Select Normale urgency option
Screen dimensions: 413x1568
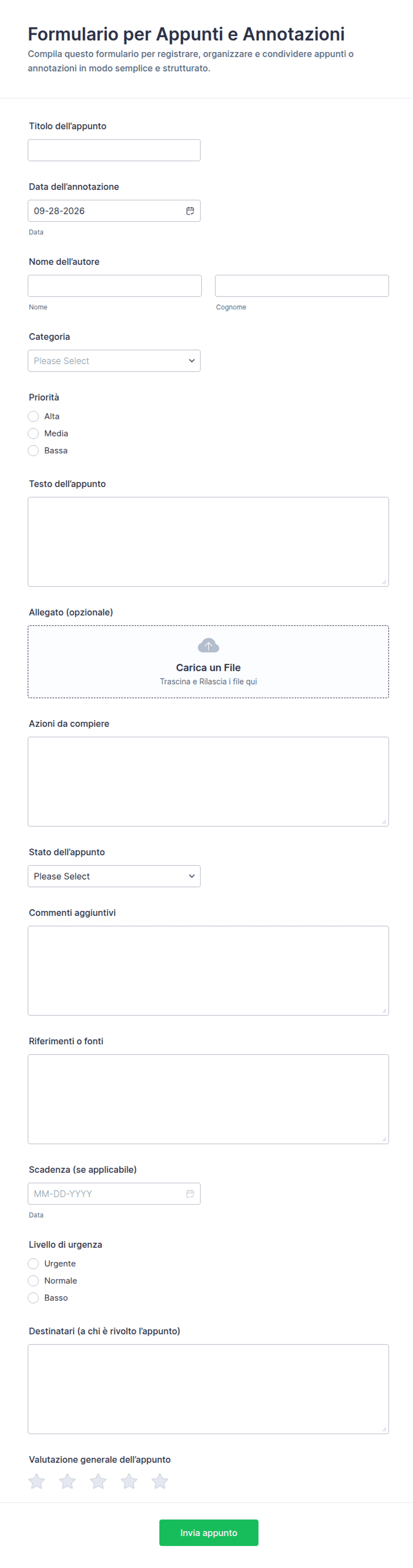coord(33,1281)
